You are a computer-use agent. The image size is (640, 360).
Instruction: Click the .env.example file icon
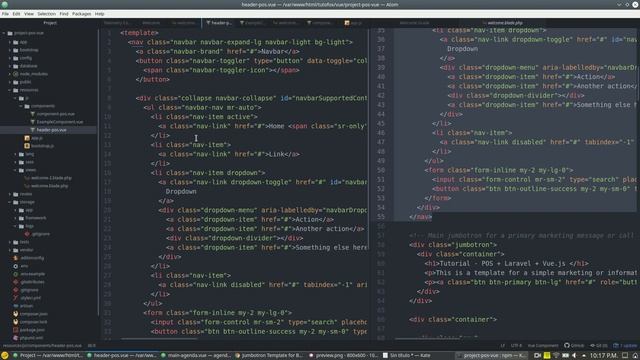[x=16, y=274]
